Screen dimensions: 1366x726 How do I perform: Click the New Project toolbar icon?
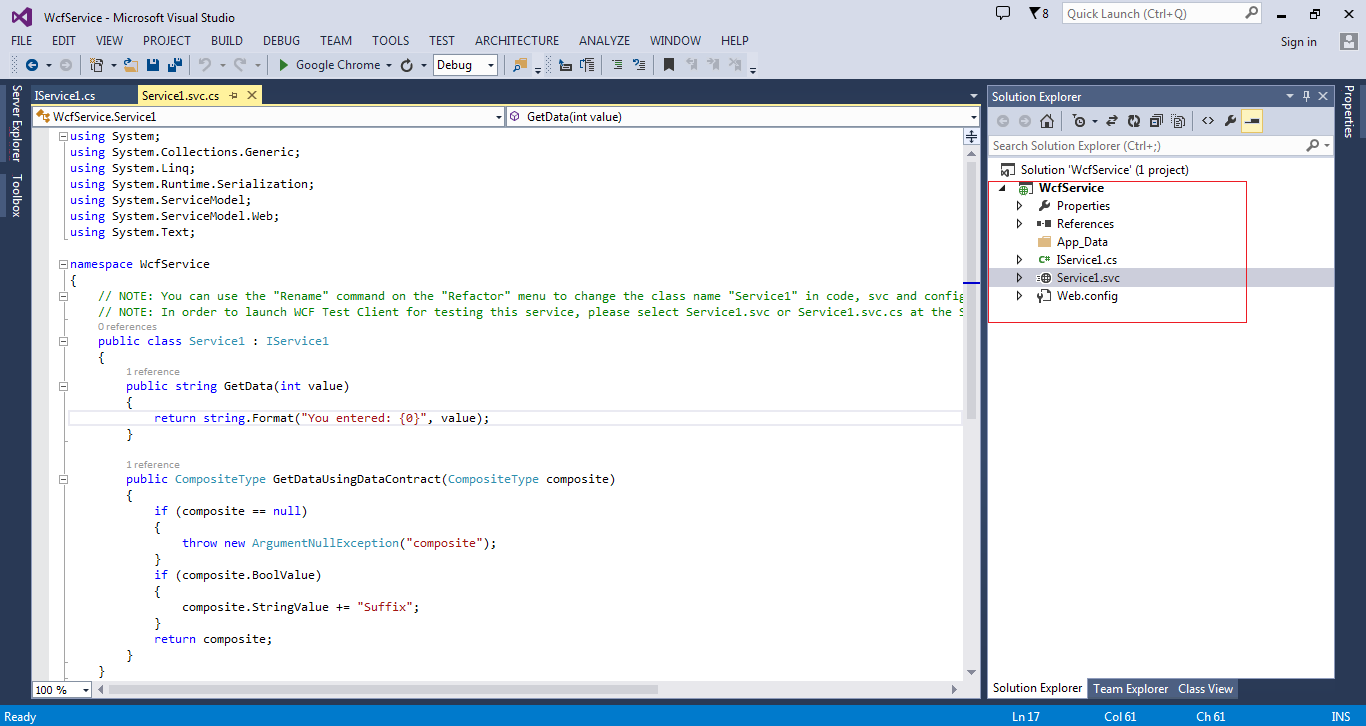tap(97, 65)
